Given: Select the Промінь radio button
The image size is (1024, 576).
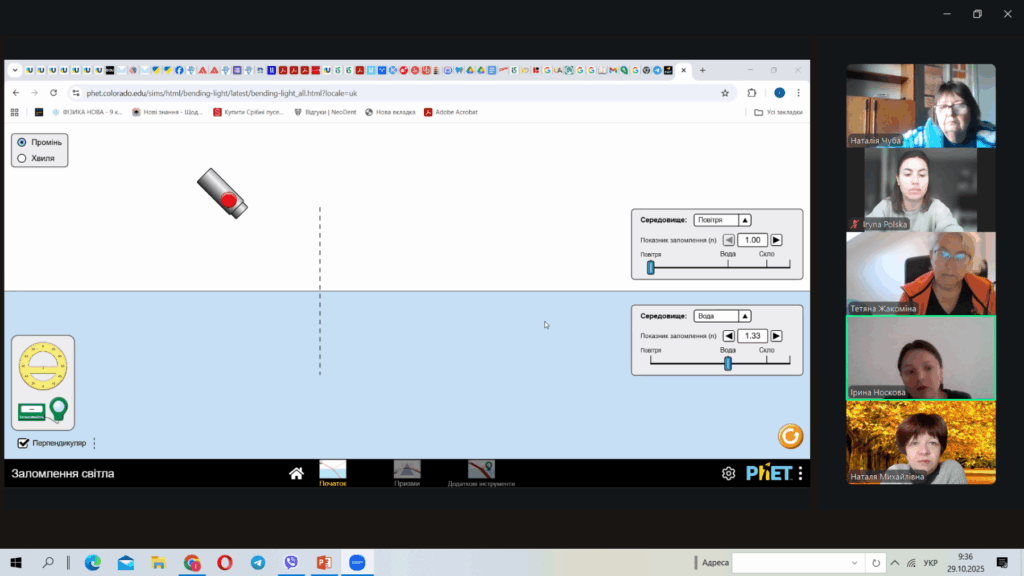Looking at the screenshot, I should (x=22, y=142).
